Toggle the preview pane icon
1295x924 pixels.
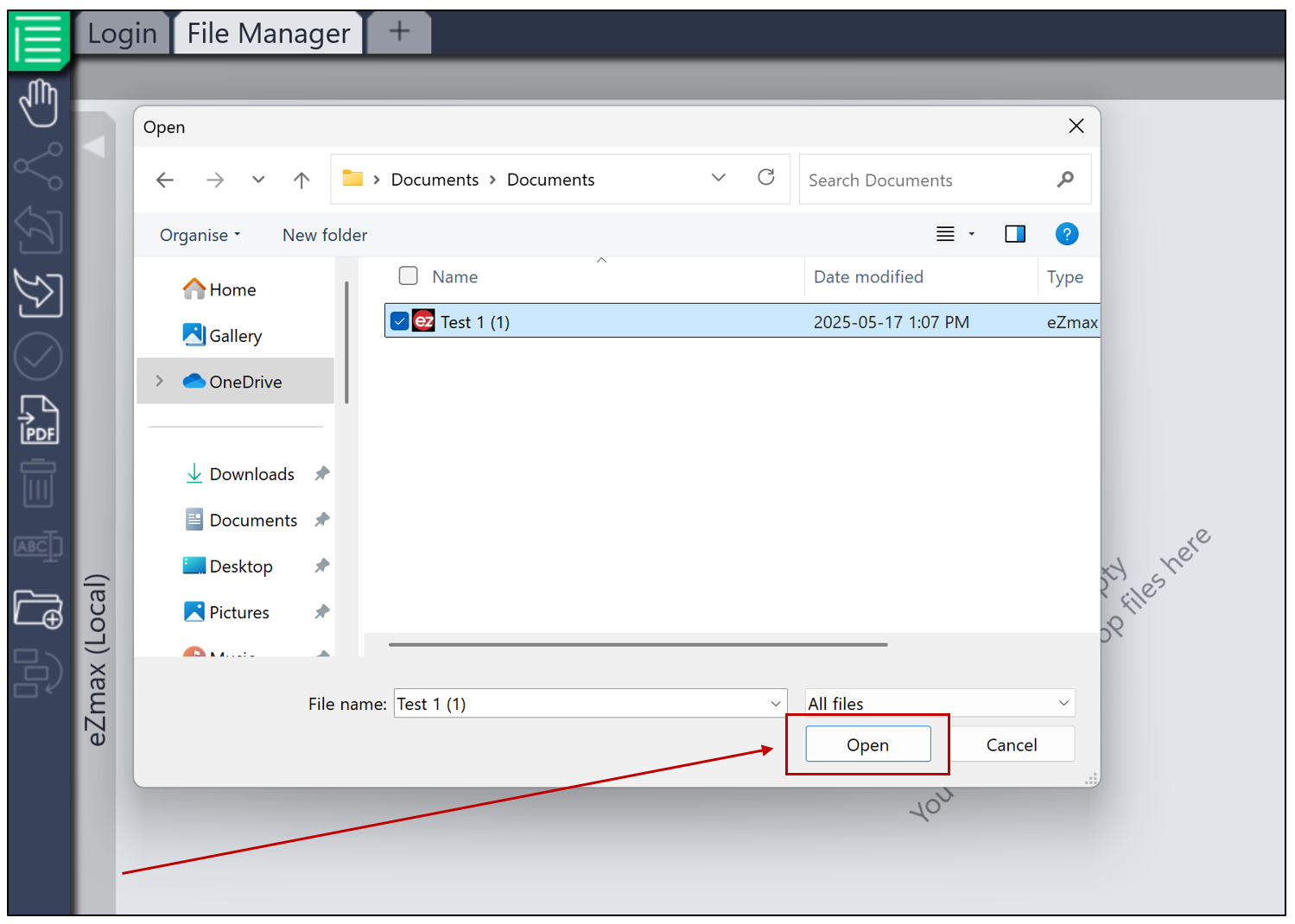click(x=1015, y=234)
